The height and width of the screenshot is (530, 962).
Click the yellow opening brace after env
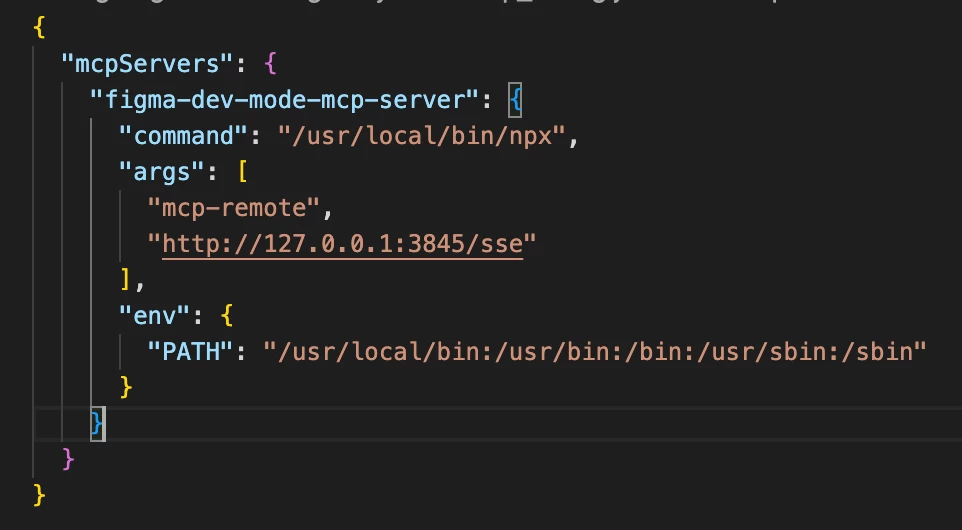[226, 316]
